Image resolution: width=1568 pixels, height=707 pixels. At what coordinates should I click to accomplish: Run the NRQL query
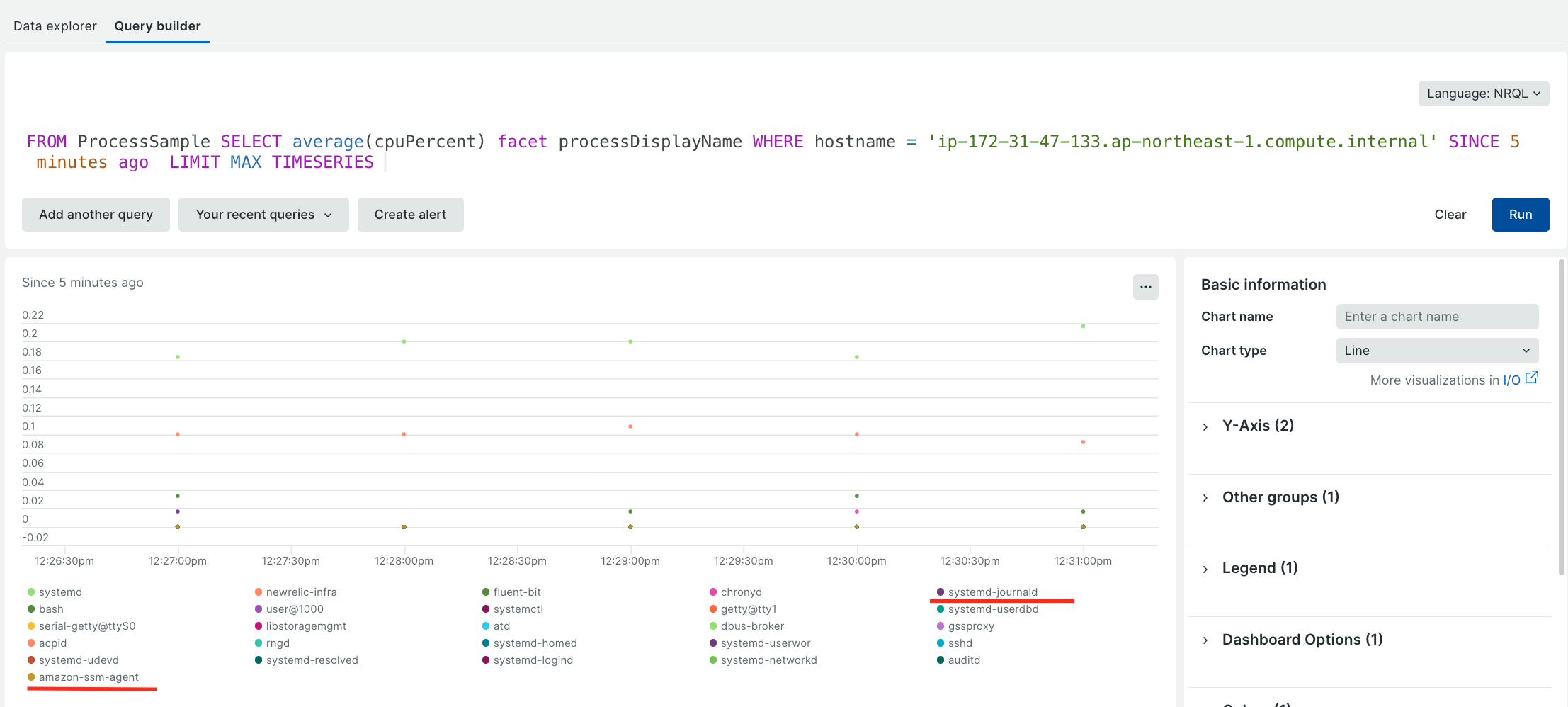(1521, 215)
